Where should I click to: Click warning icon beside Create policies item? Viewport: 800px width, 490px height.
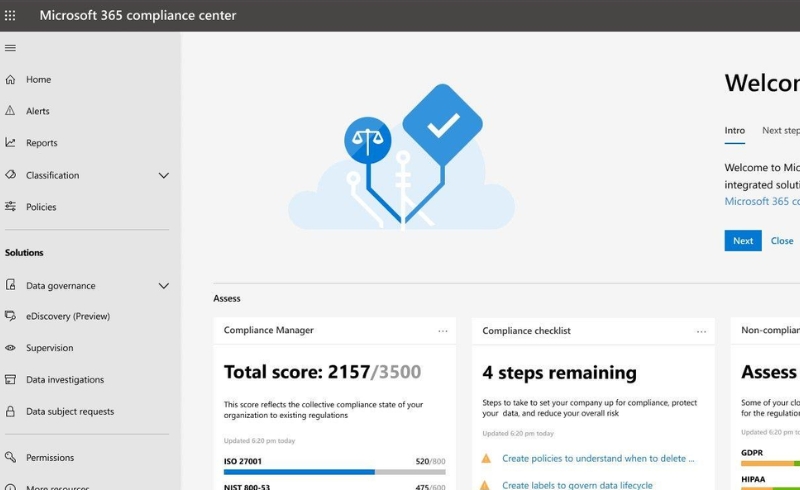486,458
